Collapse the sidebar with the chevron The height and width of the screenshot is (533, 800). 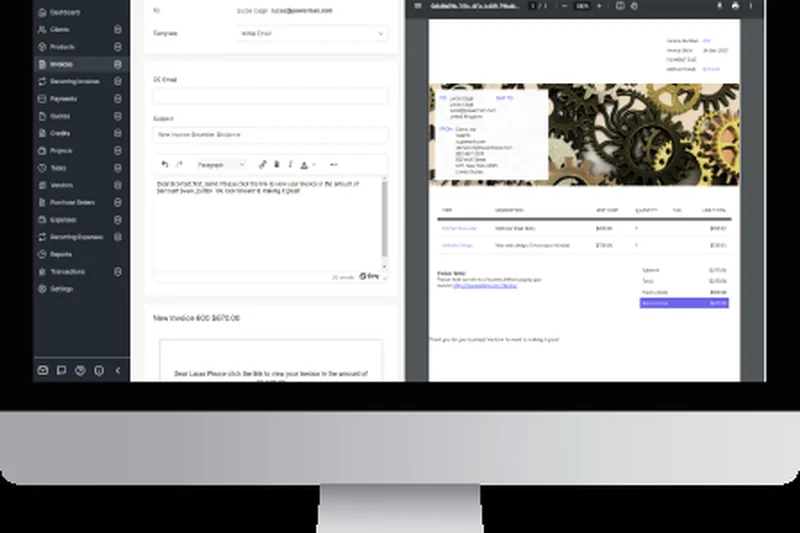pyautogui.click(x=118, y=370)
